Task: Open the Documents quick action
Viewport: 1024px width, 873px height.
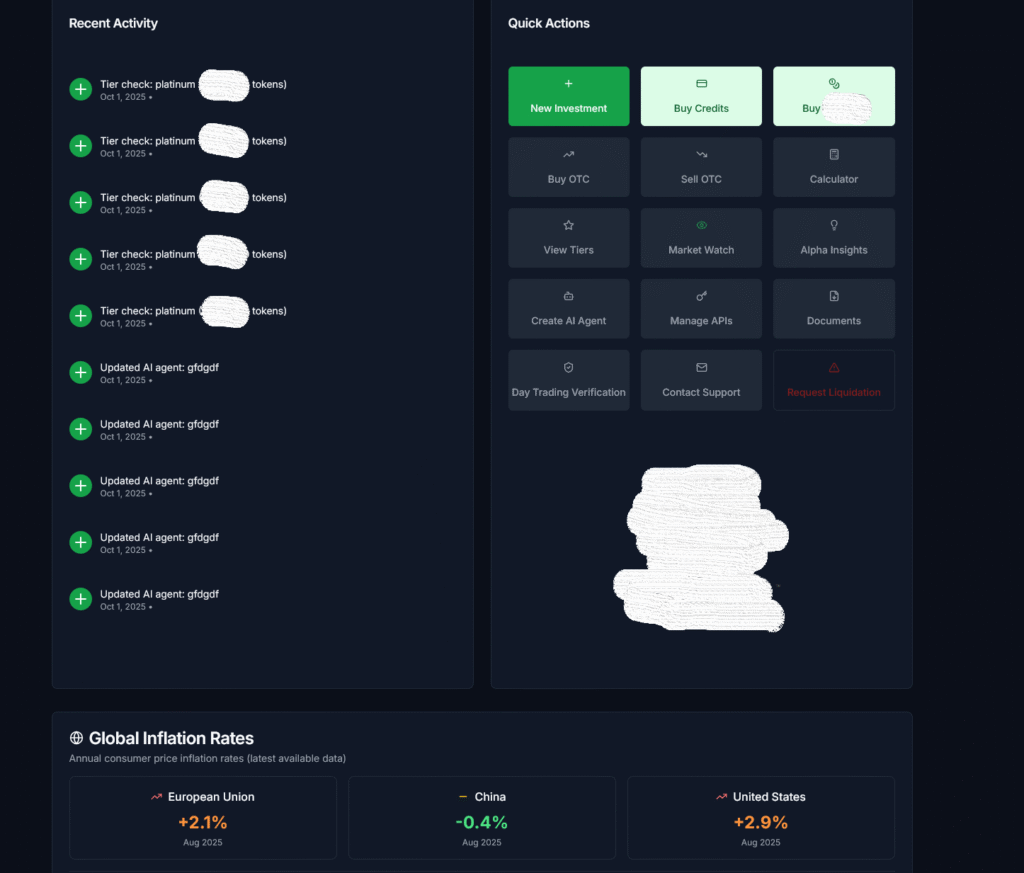Action: [x=834, y=309]
